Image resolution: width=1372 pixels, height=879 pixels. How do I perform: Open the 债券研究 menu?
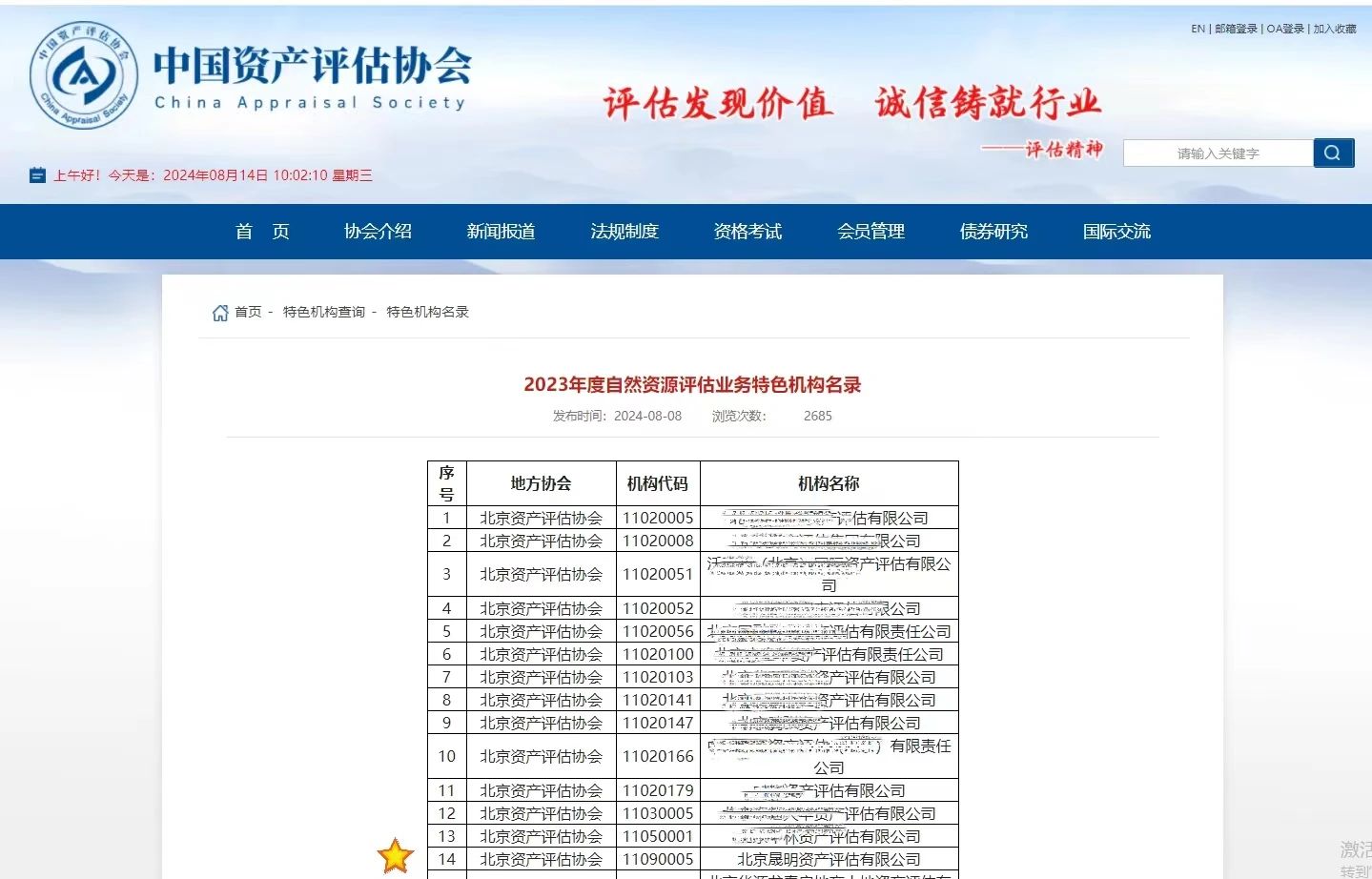point(993,232)
